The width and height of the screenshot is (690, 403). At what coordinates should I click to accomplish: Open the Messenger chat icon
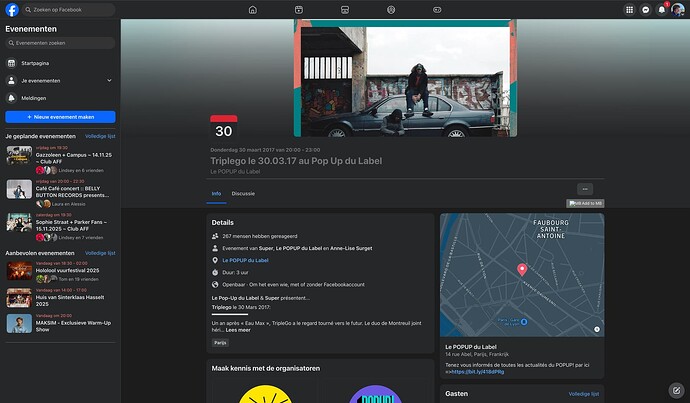click(645, 9)
